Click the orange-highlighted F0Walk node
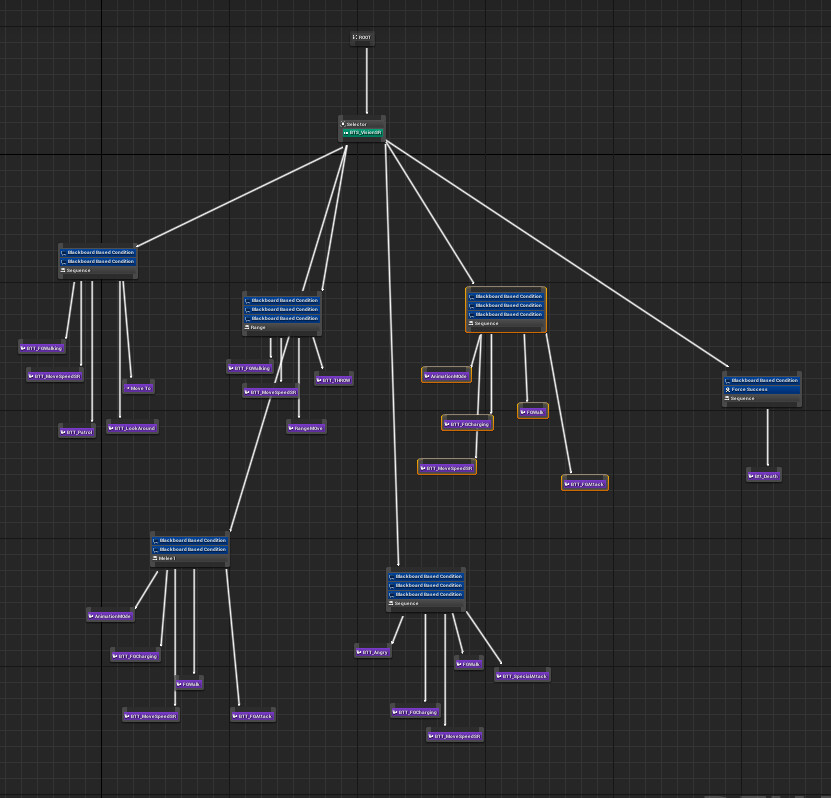The width and height of the screenshot is (831, 798). tap(533, 412)
